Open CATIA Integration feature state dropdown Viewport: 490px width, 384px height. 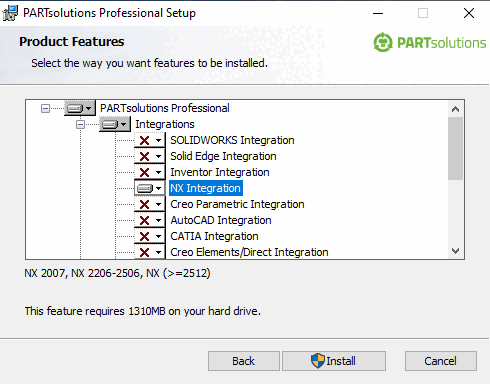tap(150, 236)
